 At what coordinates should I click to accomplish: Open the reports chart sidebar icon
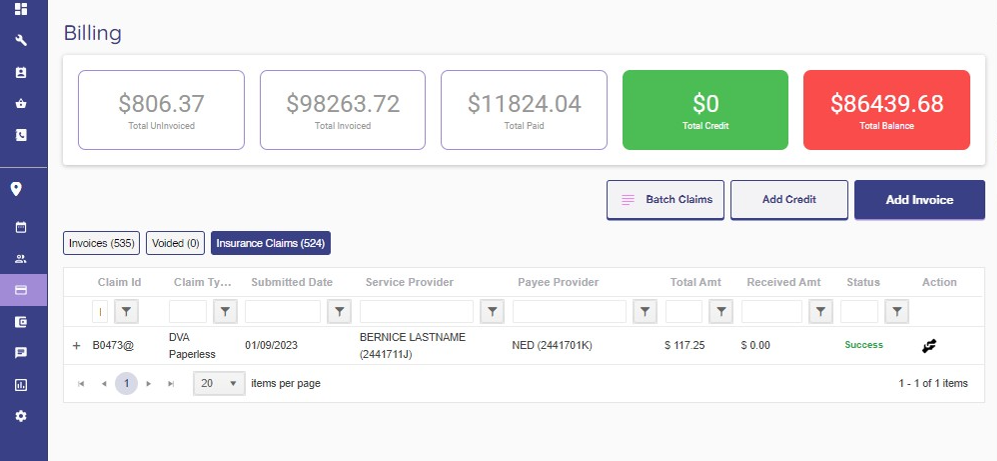pos(20,385)
